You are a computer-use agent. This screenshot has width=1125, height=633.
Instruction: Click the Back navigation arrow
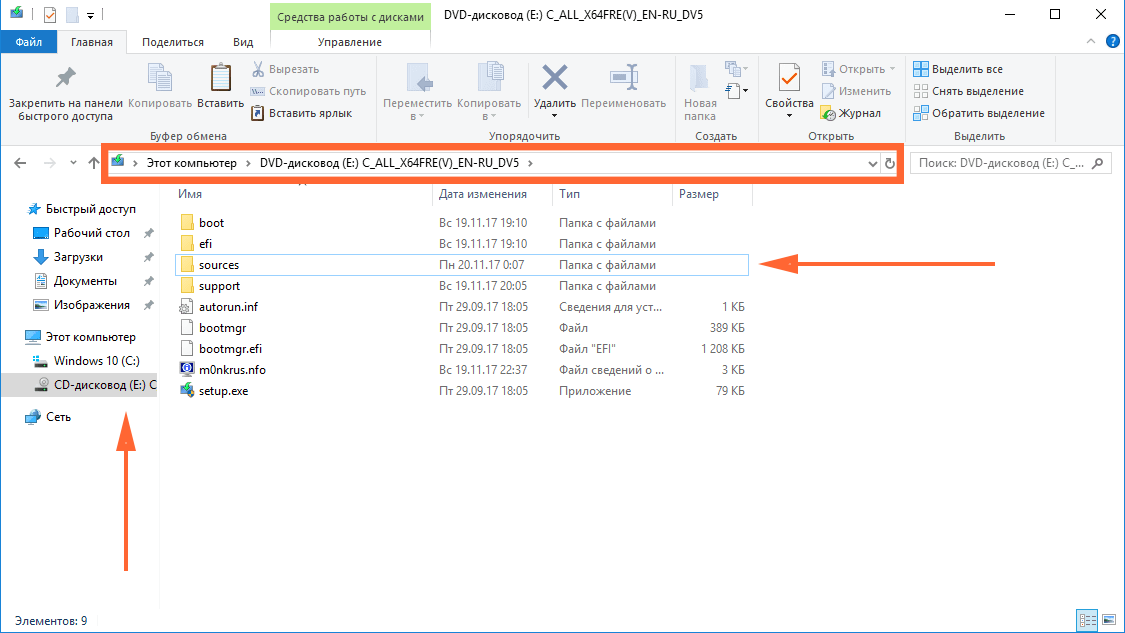click(x=20, y=163)
